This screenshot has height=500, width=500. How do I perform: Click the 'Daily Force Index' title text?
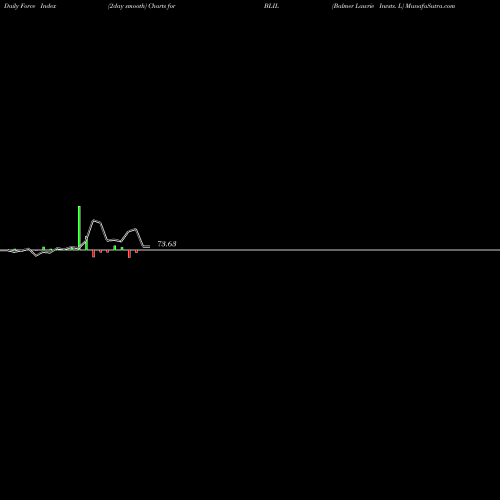coord(30,6)
